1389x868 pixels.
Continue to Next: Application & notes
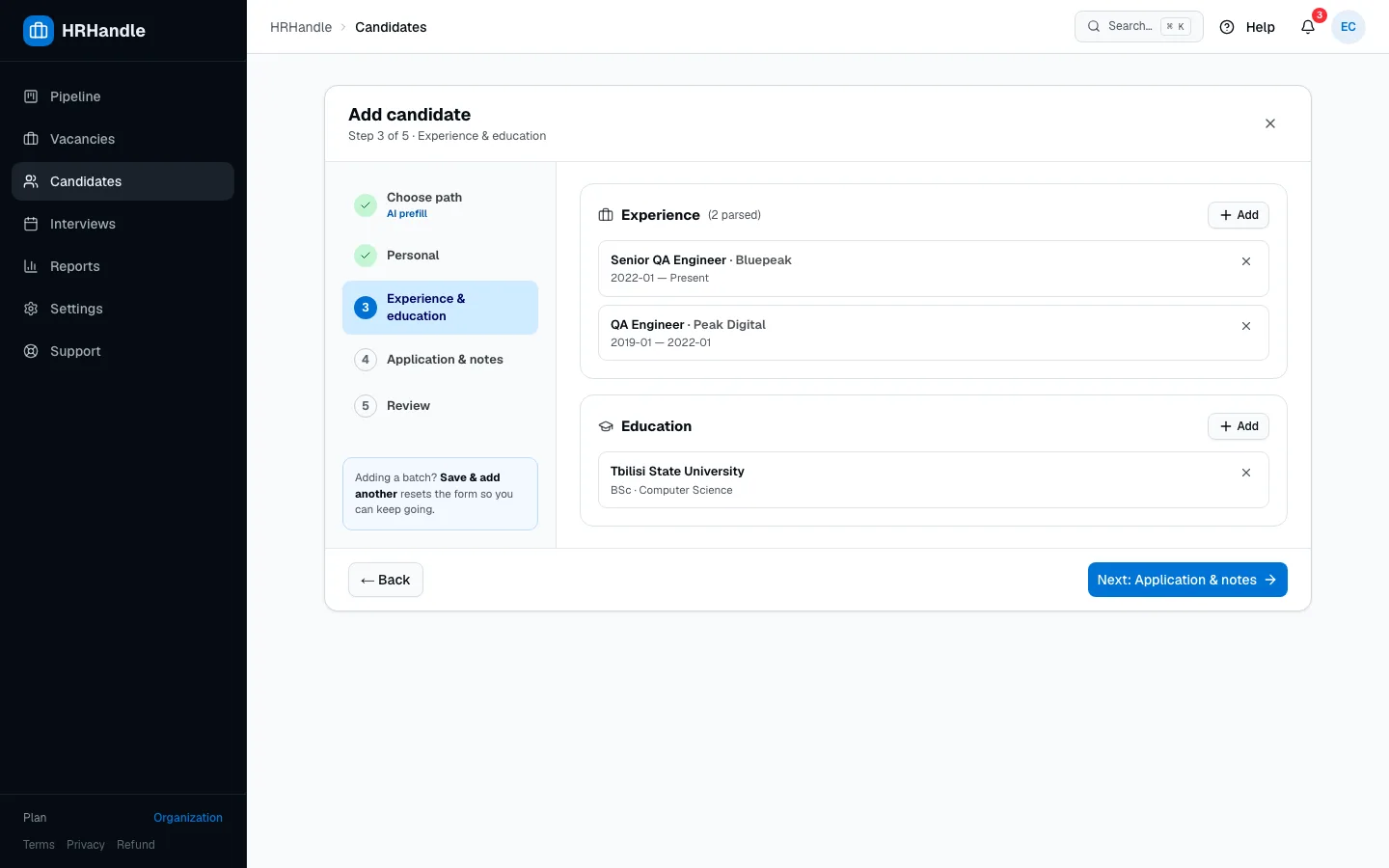click(1187, 580)
